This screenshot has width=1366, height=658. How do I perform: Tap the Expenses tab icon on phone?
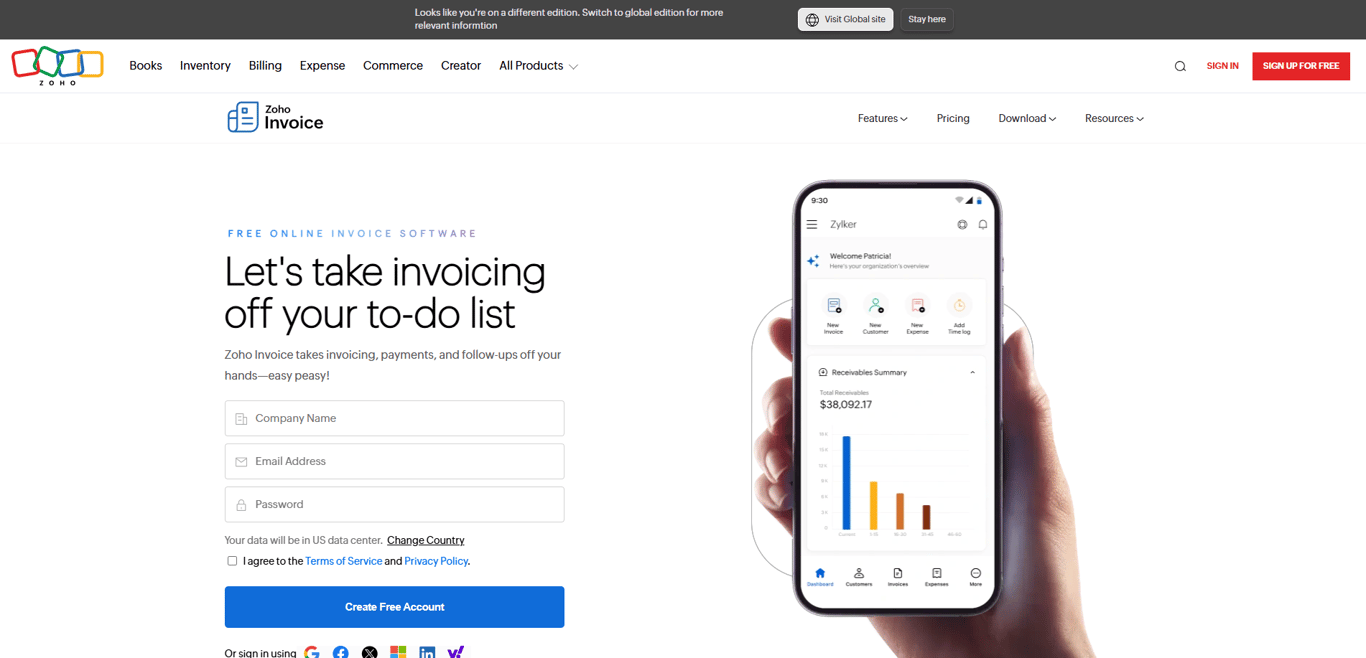click(937, 573)
